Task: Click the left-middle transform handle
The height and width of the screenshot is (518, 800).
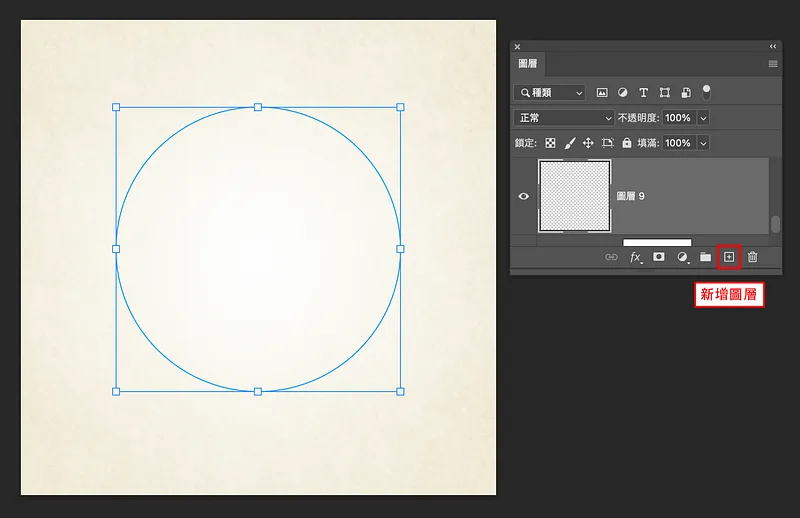Action: [x=116, y=249]
